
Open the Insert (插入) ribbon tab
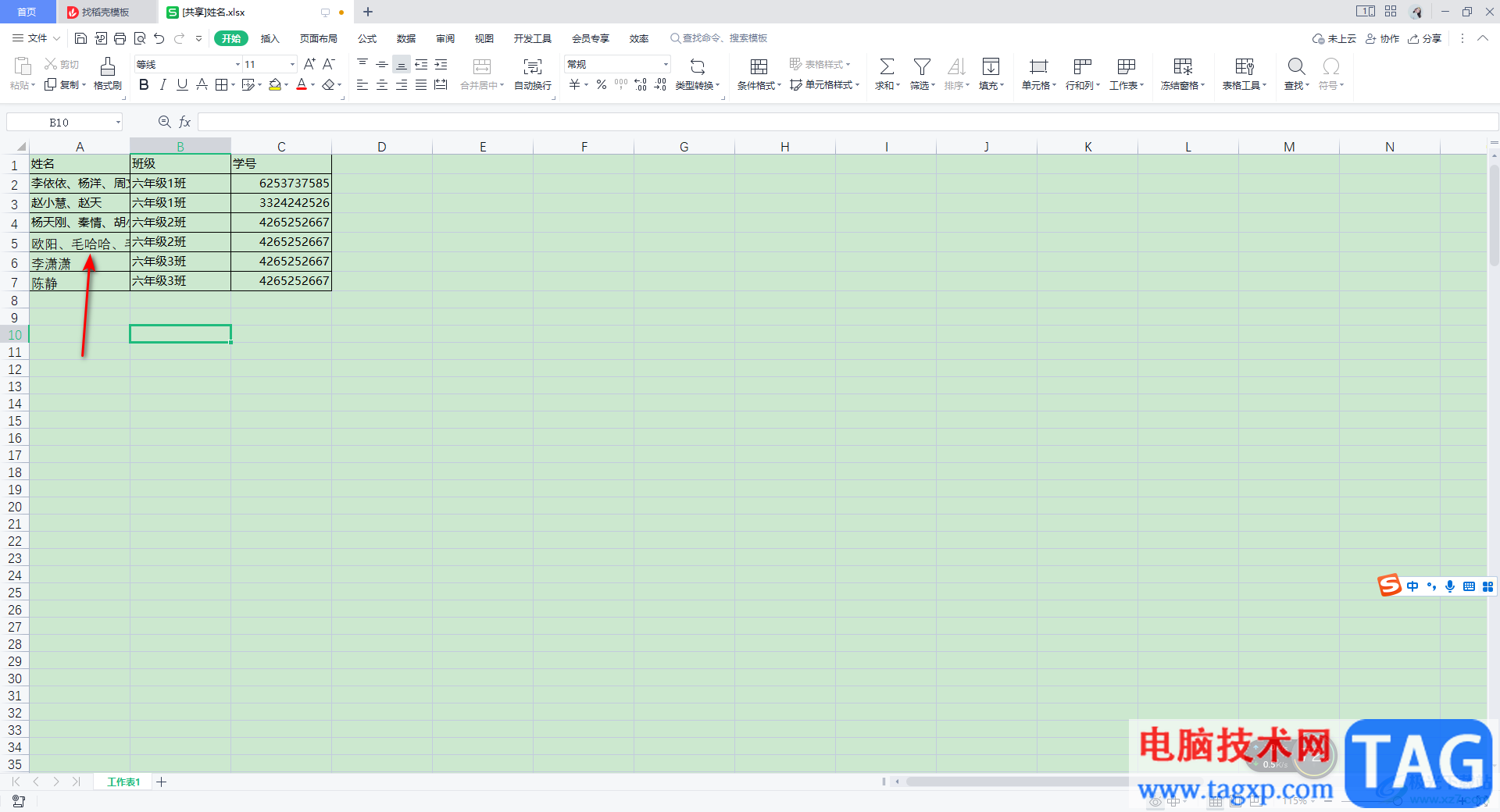click(270, 38)
